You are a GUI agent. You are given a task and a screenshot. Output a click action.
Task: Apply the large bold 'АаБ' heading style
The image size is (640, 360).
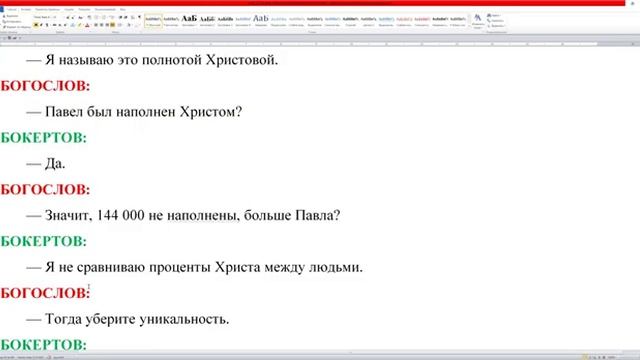pyautogui.click(x=189, y=20)
